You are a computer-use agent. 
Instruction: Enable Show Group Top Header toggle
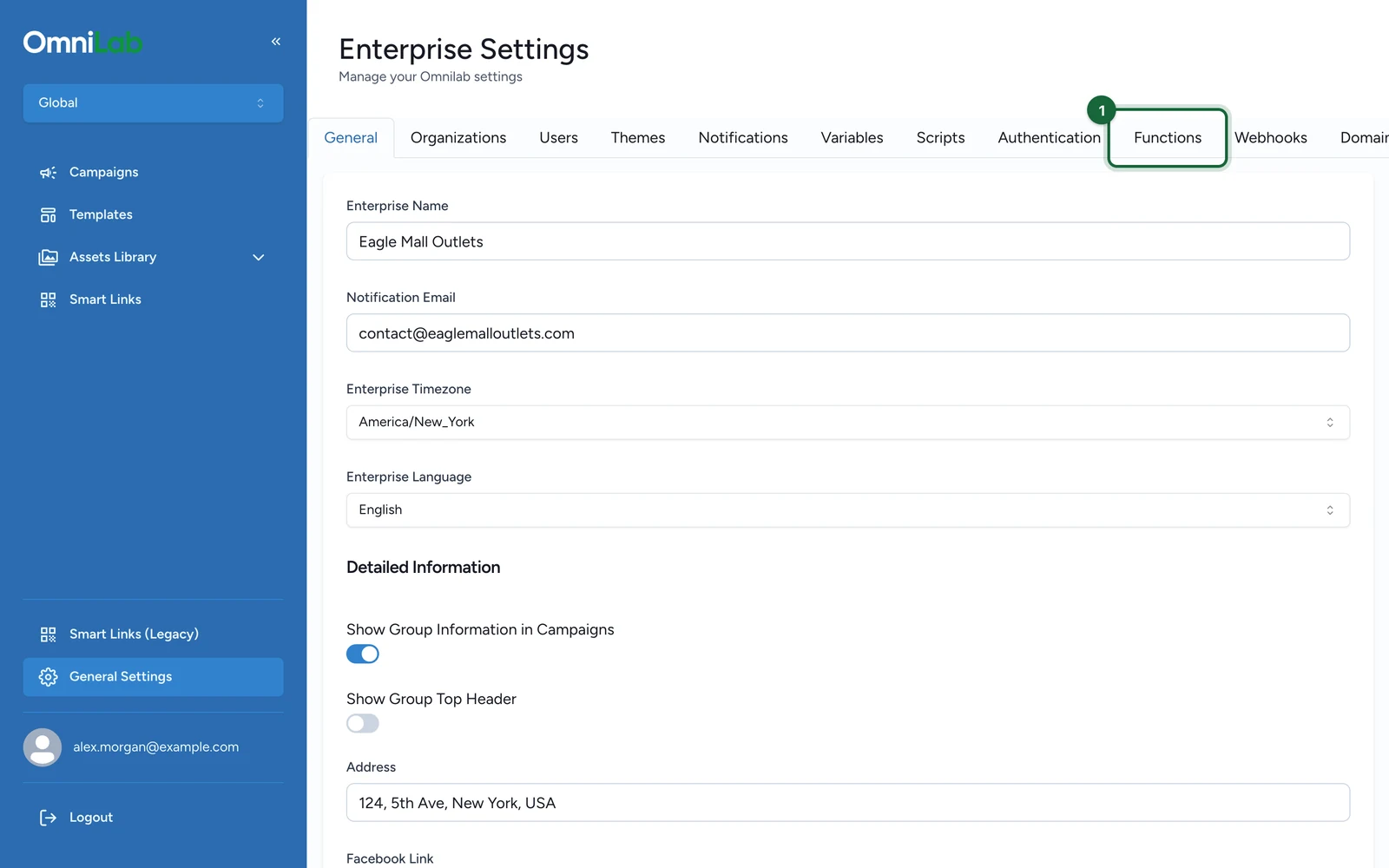[363, 723]
